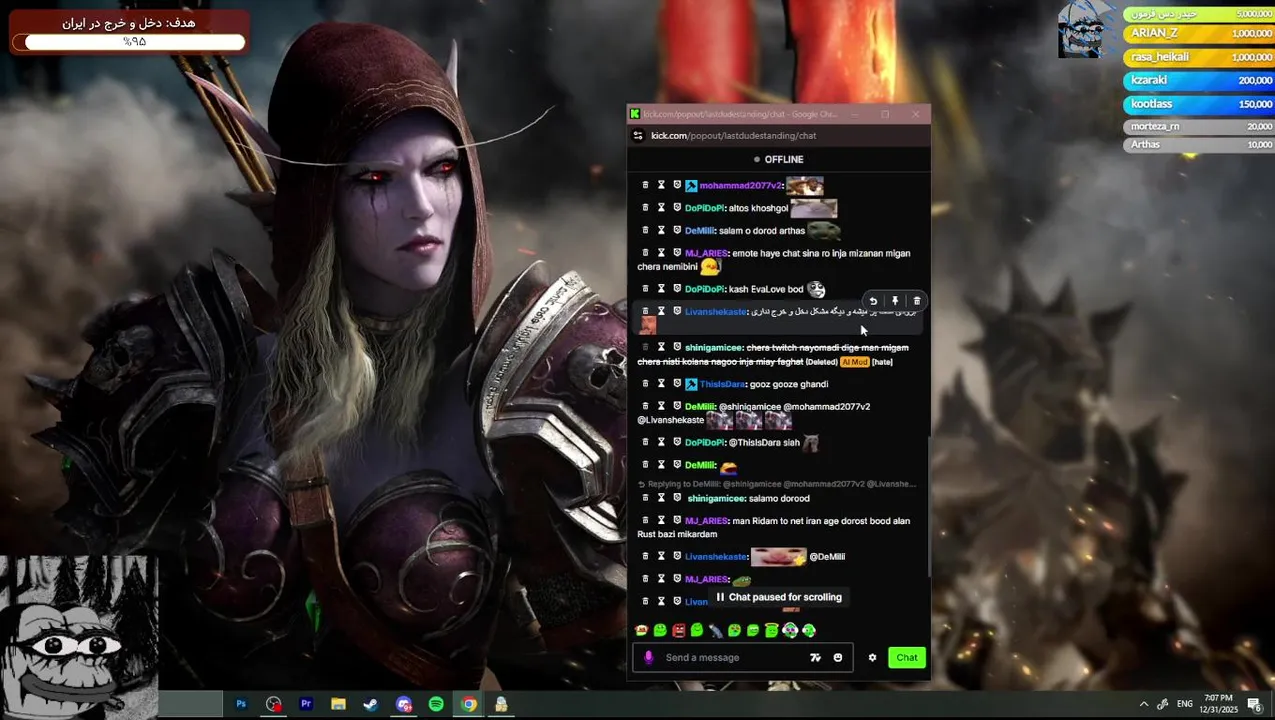Click shield icon next to 'salamo dorood' message
Image resolution: width=1275 pixels, height=720 pixels.
point(677,498)
